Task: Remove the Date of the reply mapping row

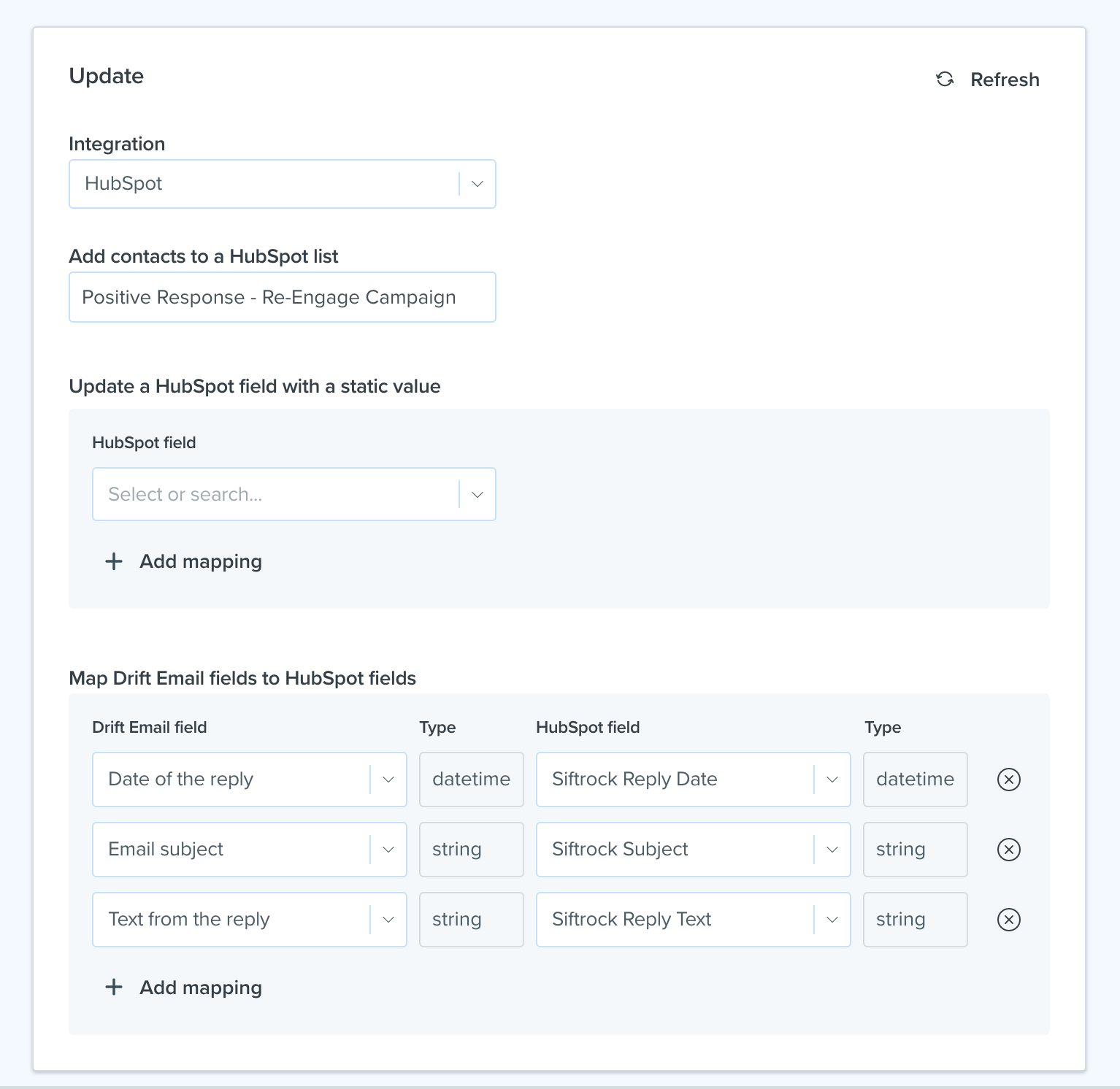Action: pyautogui.click(x=1008, y=780)
